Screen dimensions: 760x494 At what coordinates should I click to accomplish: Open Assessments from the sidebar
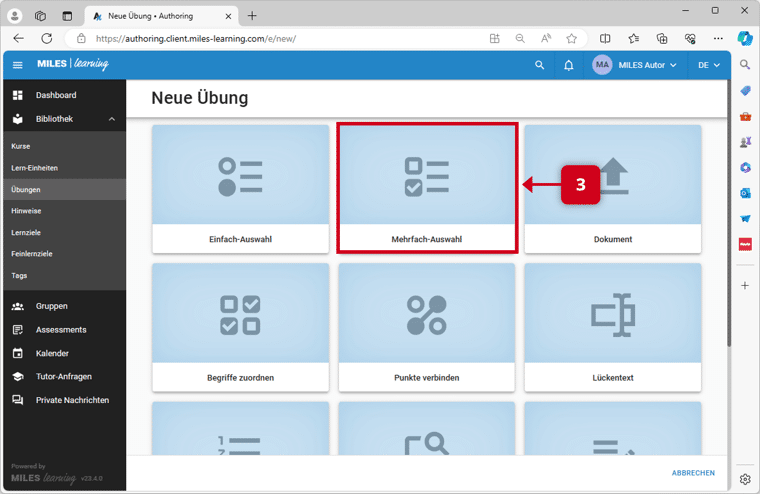(x=61, y=330)
